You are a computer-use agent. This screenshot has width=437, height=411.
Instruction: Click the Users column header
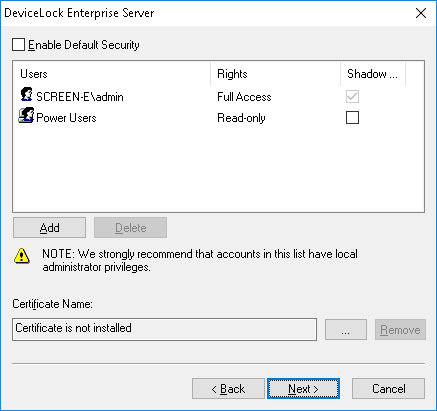coord(112,74)
